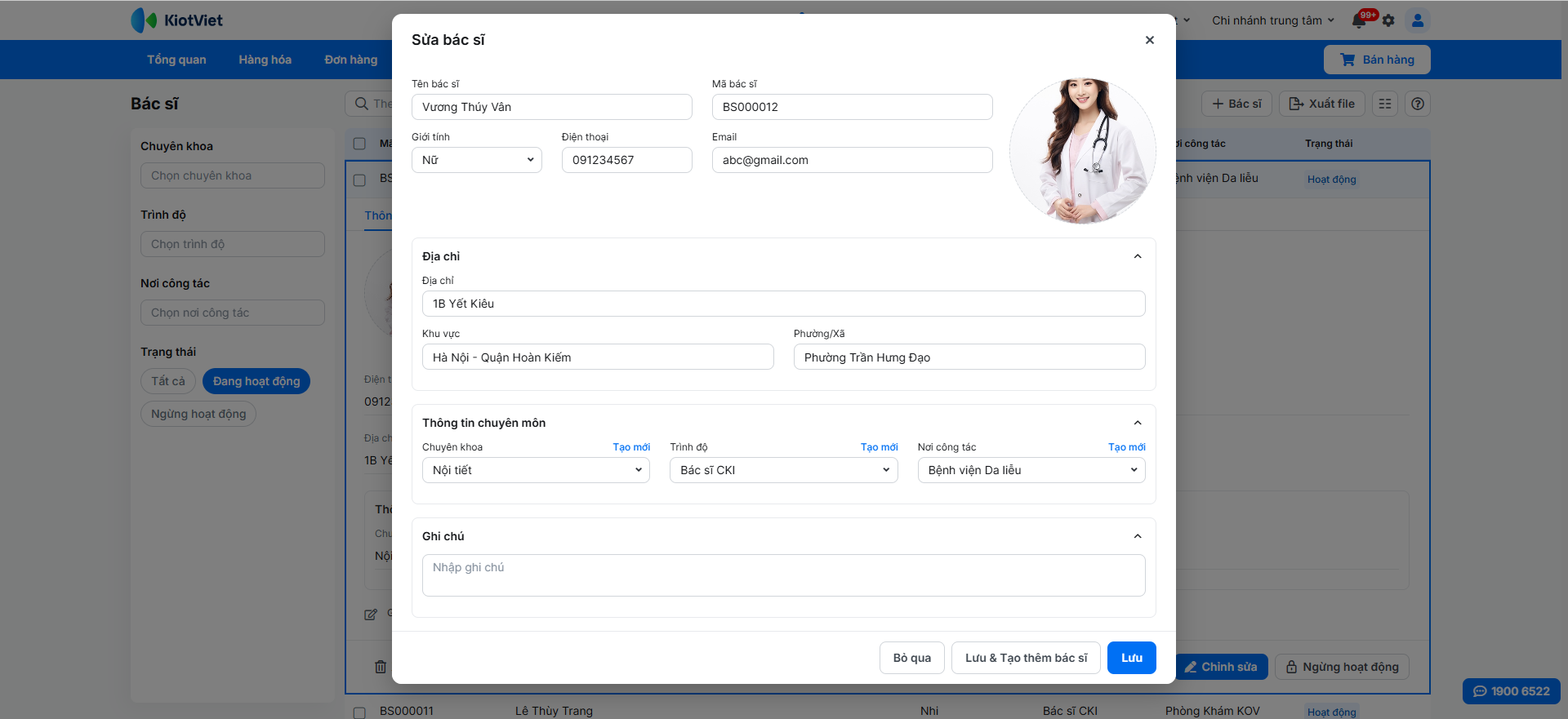Open the Đơn hàng menu
This screenshot has height=719, width=1568.
click(351, 60)
